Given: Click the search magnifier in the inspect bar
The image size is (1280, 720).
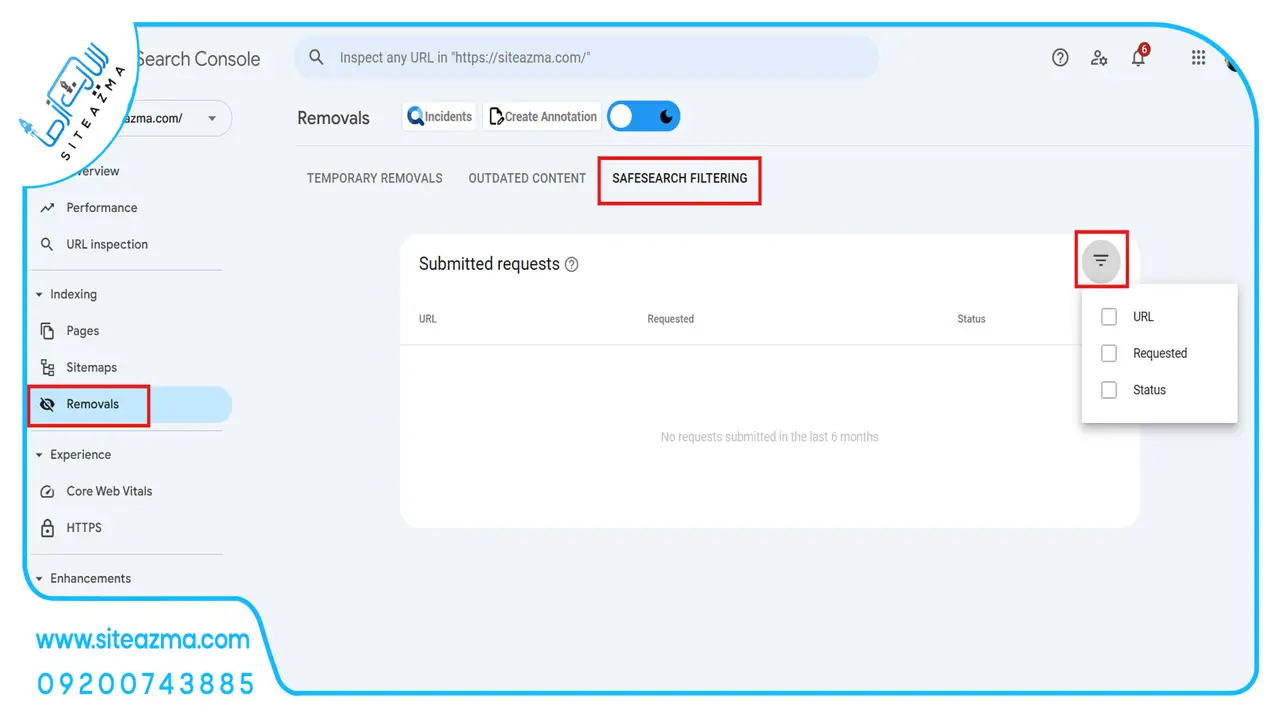Looking at the screenshot, I should [x=316, y=58].
